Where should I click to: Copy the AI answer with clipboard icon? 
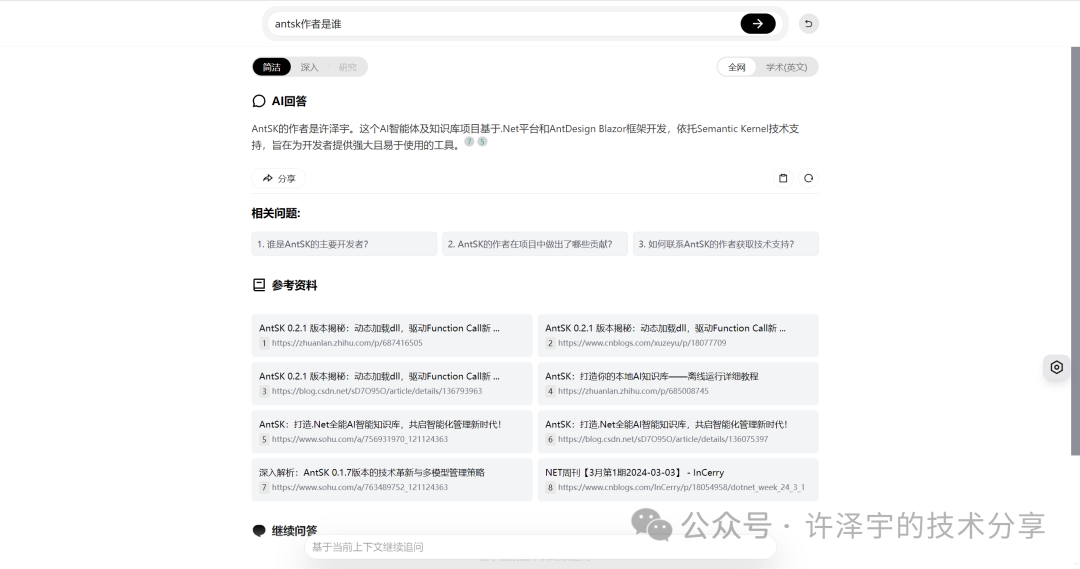point(783,178)
